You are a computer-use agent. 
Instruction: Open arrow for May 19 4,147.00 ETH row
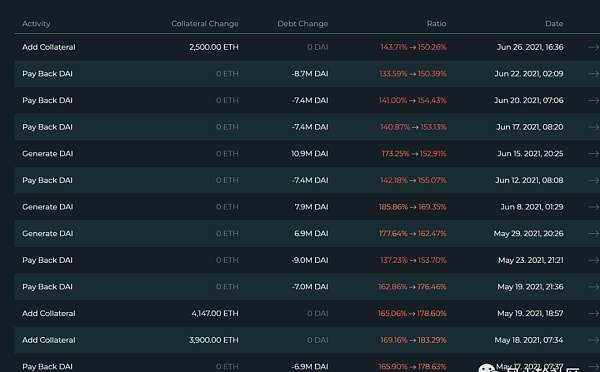pyautogui.click(x=594, y=313)
